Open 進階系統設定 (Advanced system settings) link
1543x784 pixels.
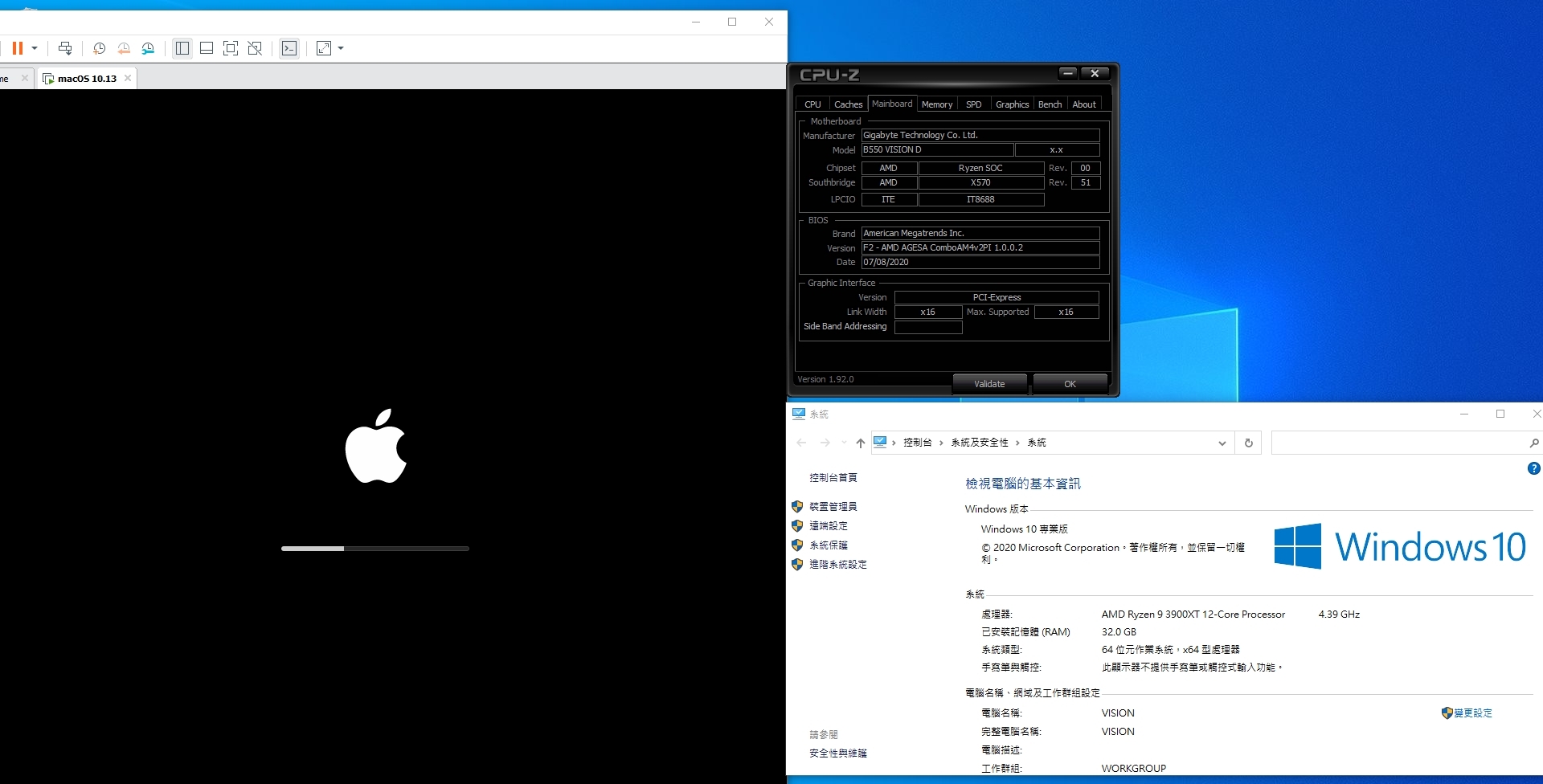coord(838,565)
